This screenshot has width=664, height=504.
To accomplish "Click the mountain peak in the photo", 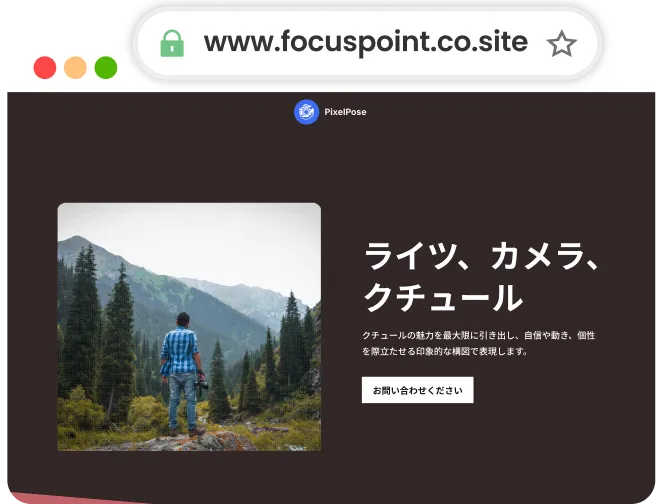I will click(x=76, y=241).
